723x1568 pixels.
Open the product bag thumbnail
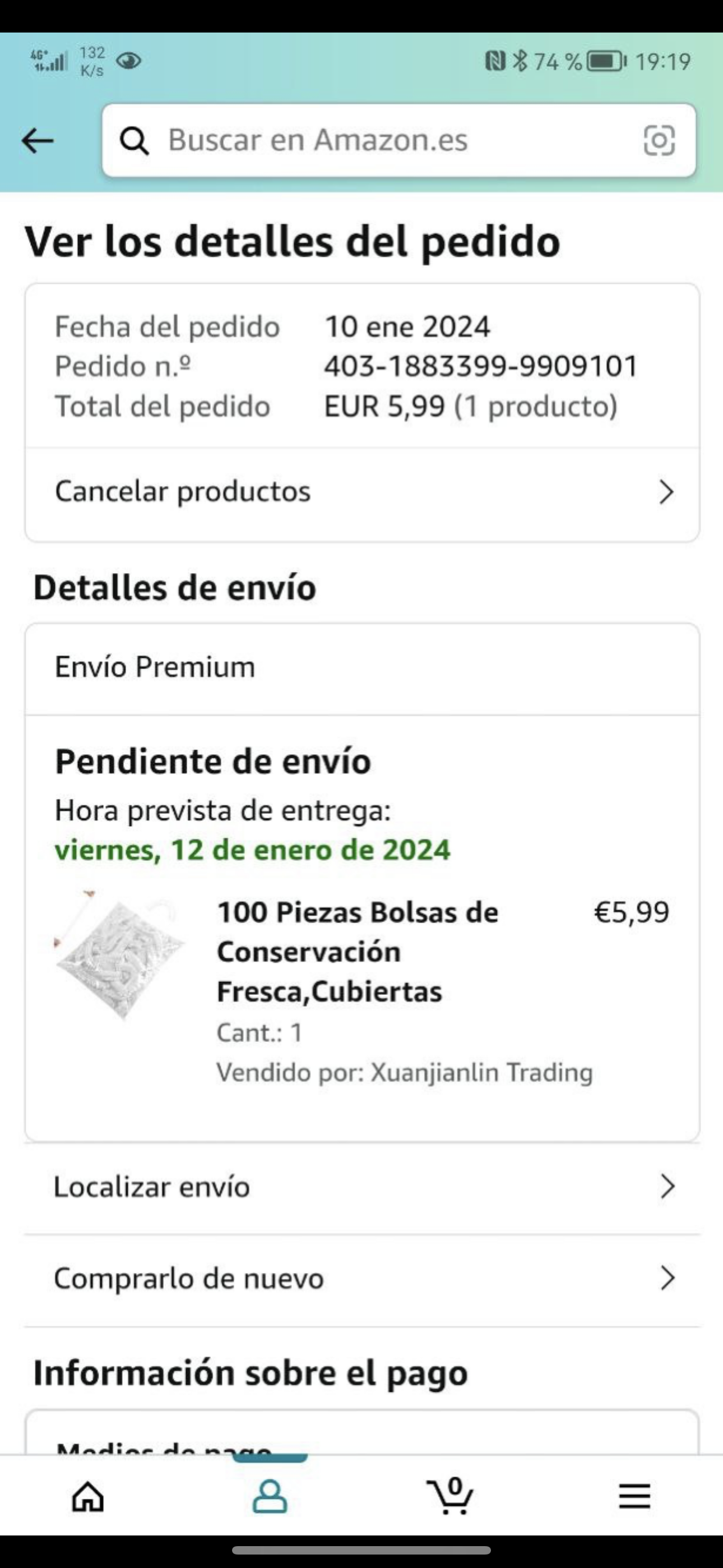[x=120, y=956]
